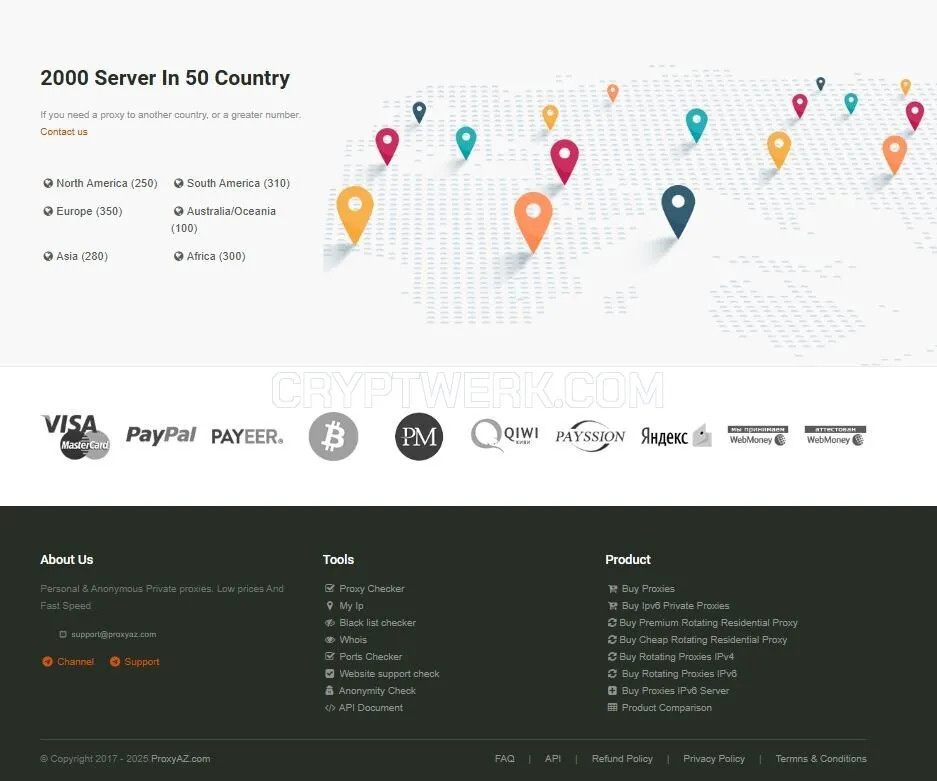Image resolution: width=937 pixels, height=781 pixels.
Task: Click the large yellow map pin
Action: pos(355,214)
